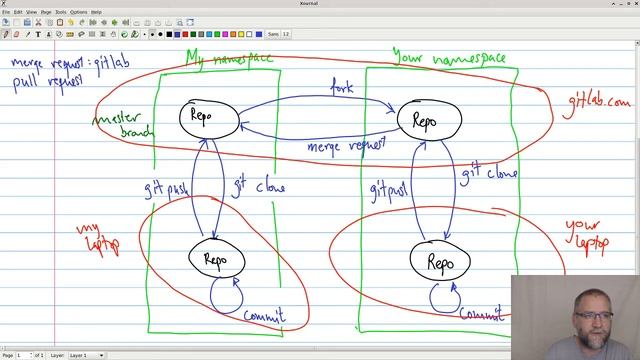Apply the Default tool options
Image resolution: width=640 pixels, height=360 pixels.
point(124,34)
